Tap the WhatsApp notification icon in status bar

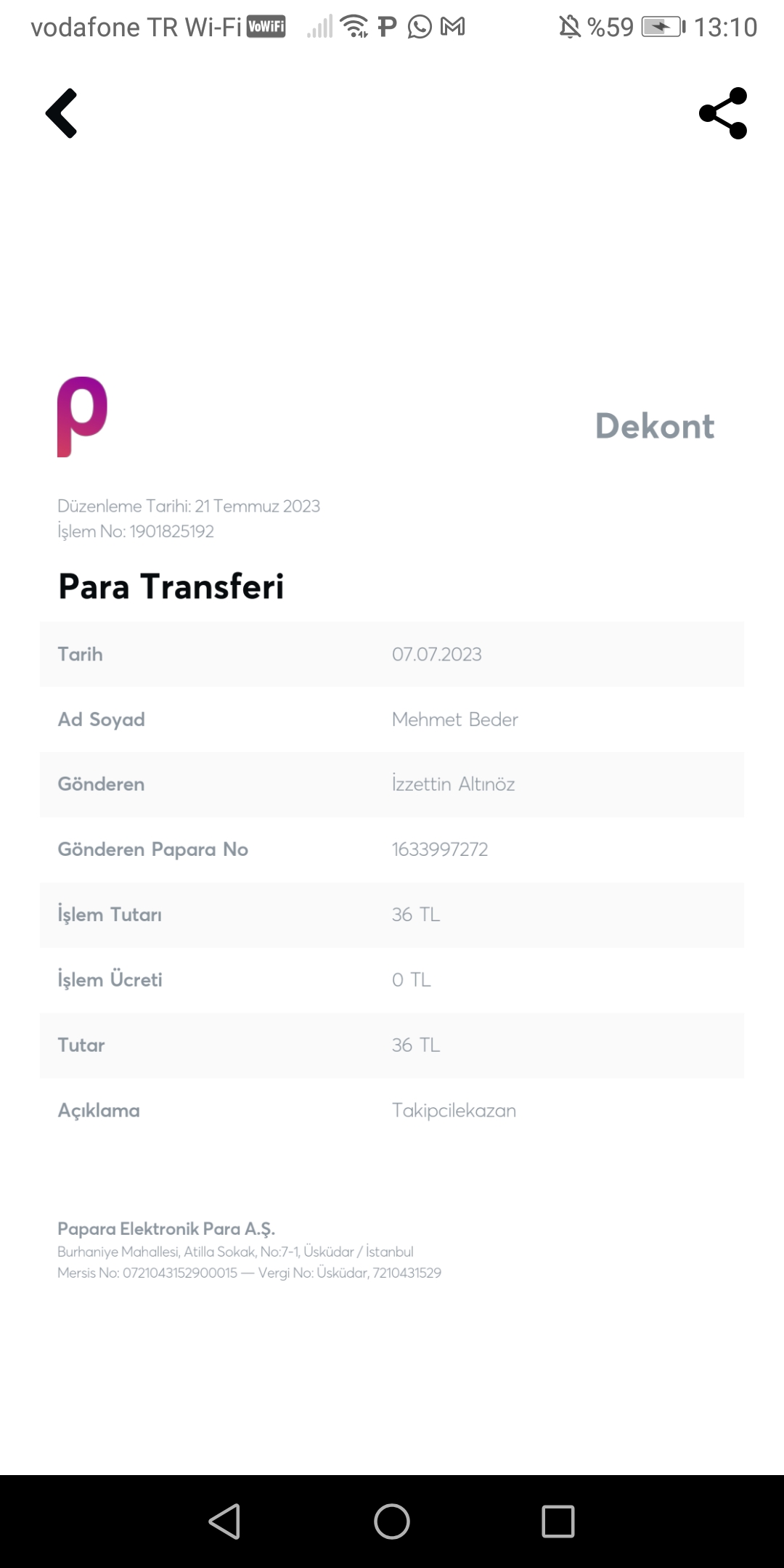(x=420, y=27)
